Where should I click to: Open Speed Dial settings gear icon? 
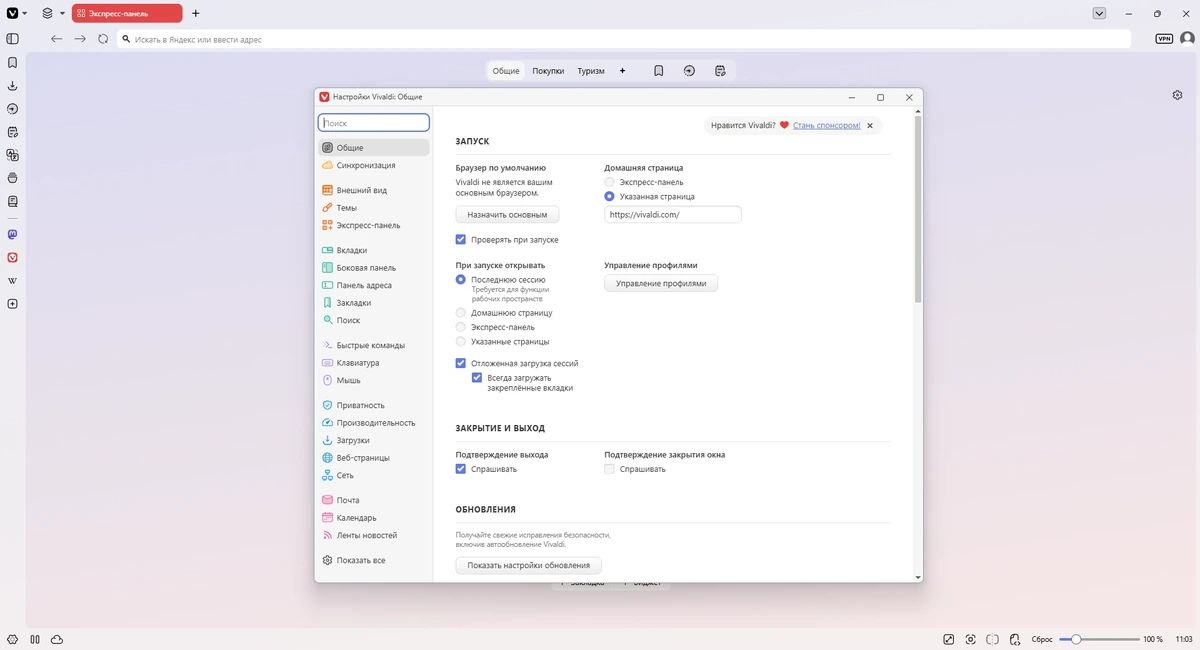(1178, 95)
